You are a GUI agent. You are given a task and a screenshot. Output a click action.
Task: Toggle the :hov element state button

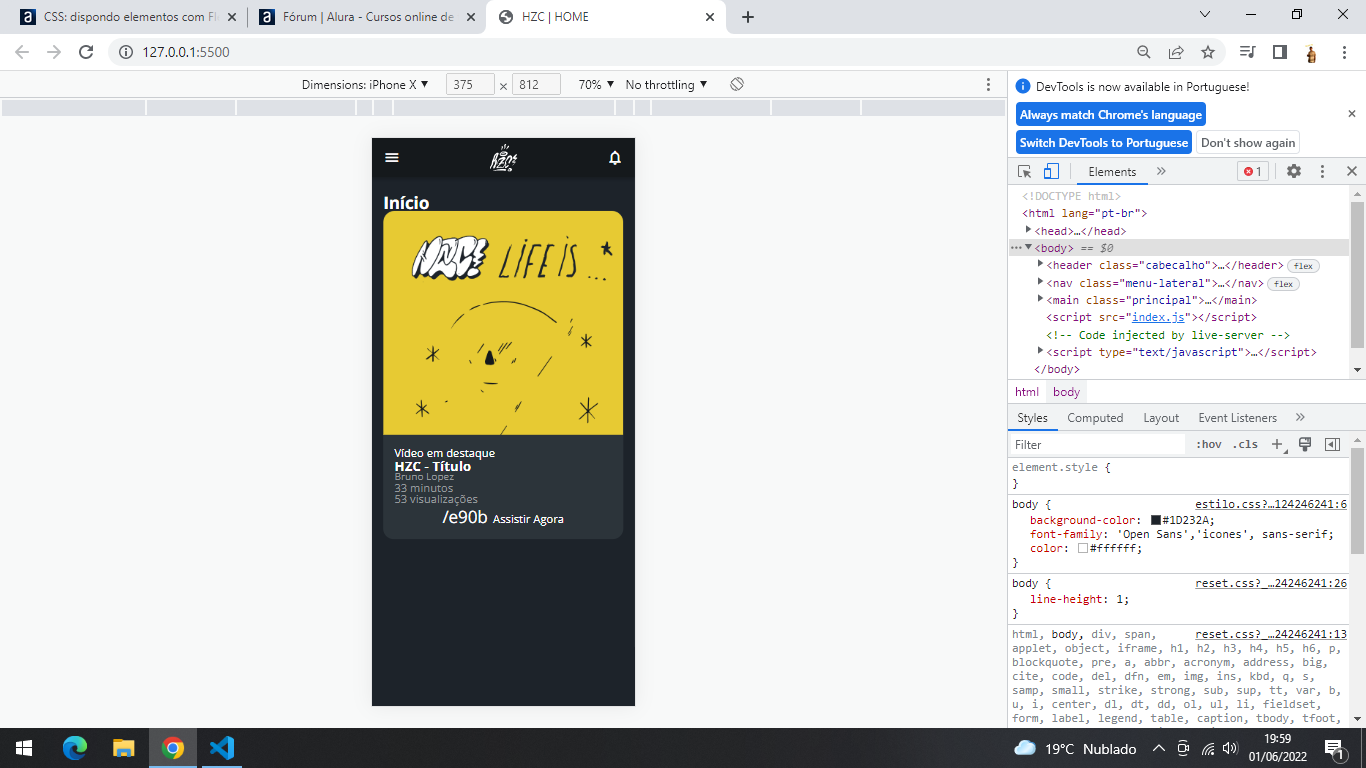pyautogui.click(x=1209, y=445)
